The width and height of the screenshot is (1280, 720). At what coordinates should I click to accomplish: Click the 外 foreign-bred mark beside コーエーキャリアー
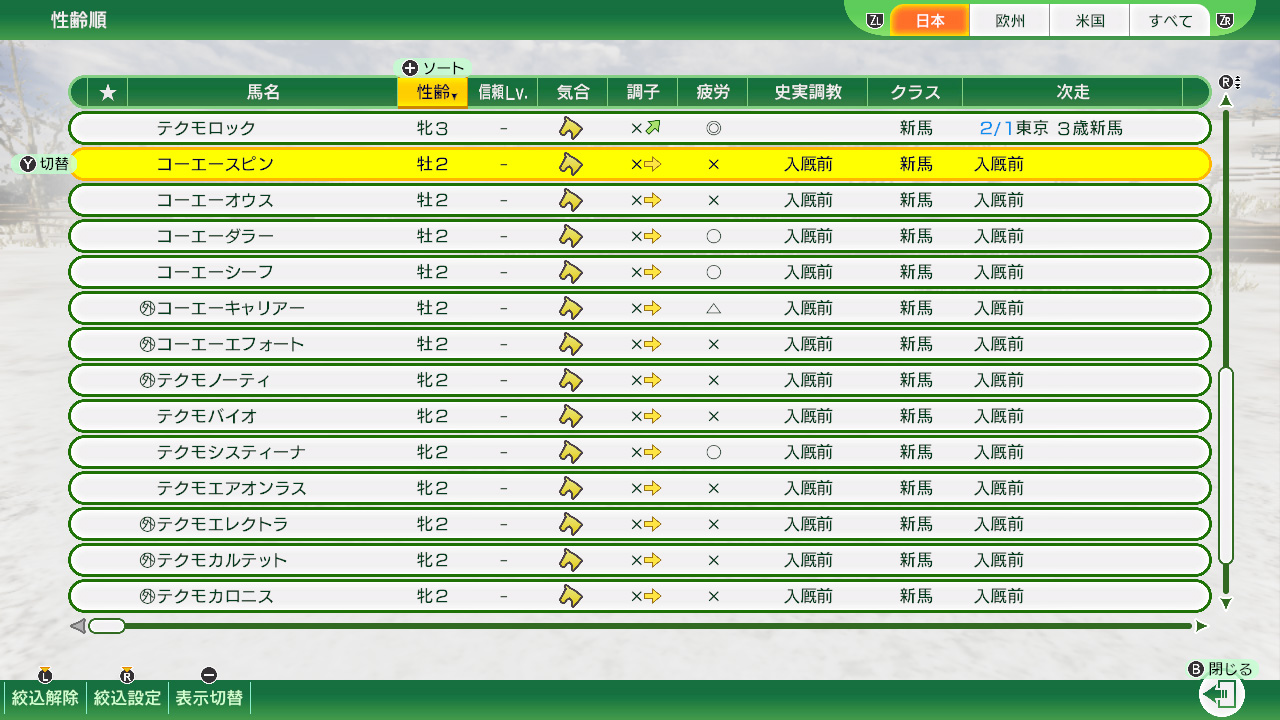click(147, 308)
